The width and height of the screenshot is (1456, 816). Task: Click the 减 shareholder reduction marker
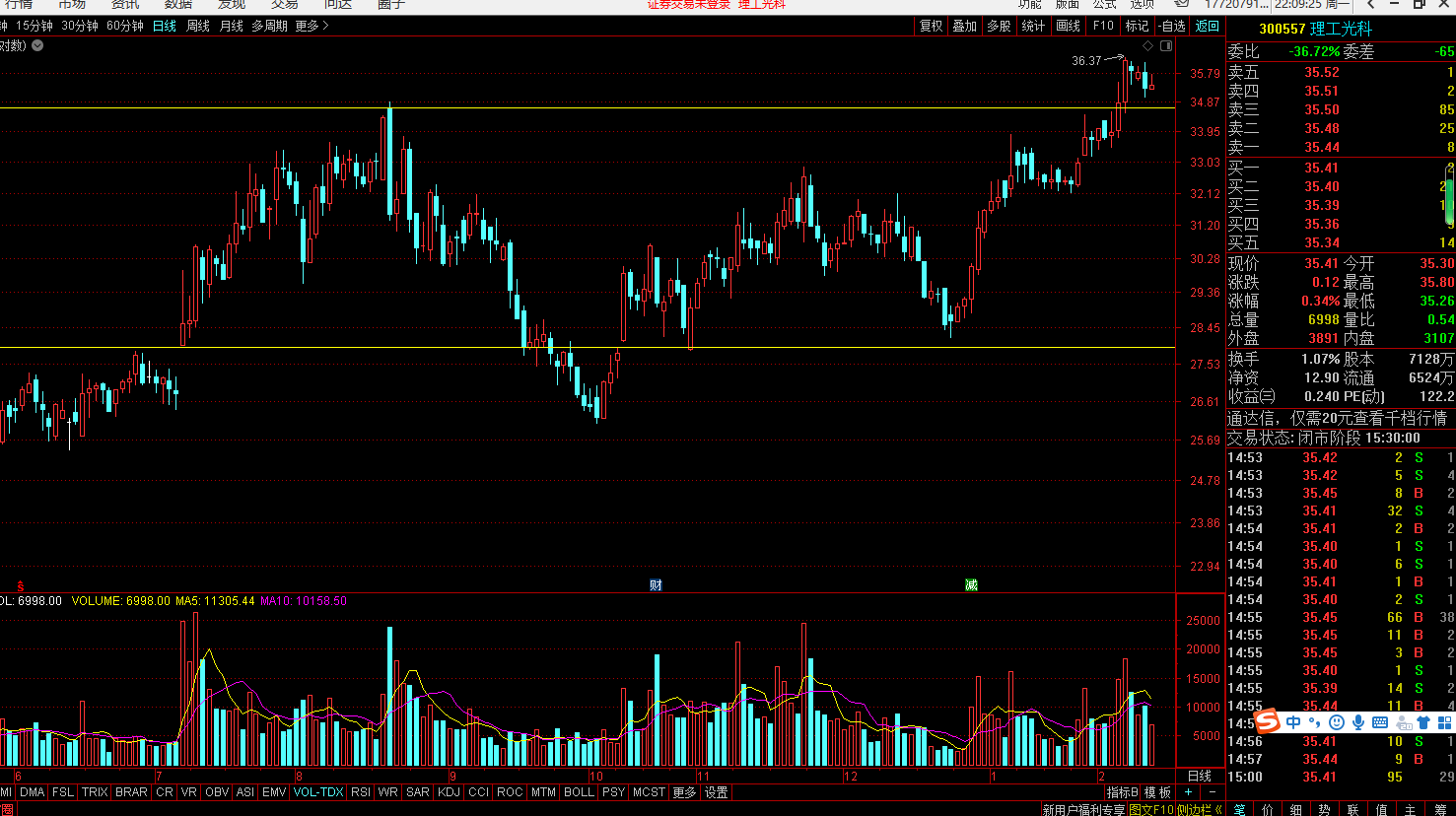(971, 585)
